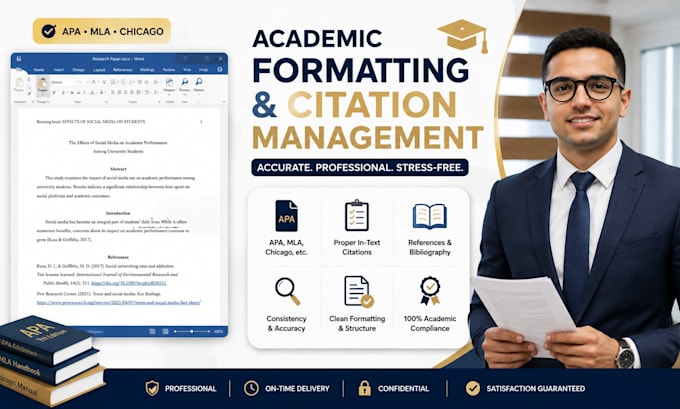
Task: Open the View tab in Word
Action: tap(187, 69)
